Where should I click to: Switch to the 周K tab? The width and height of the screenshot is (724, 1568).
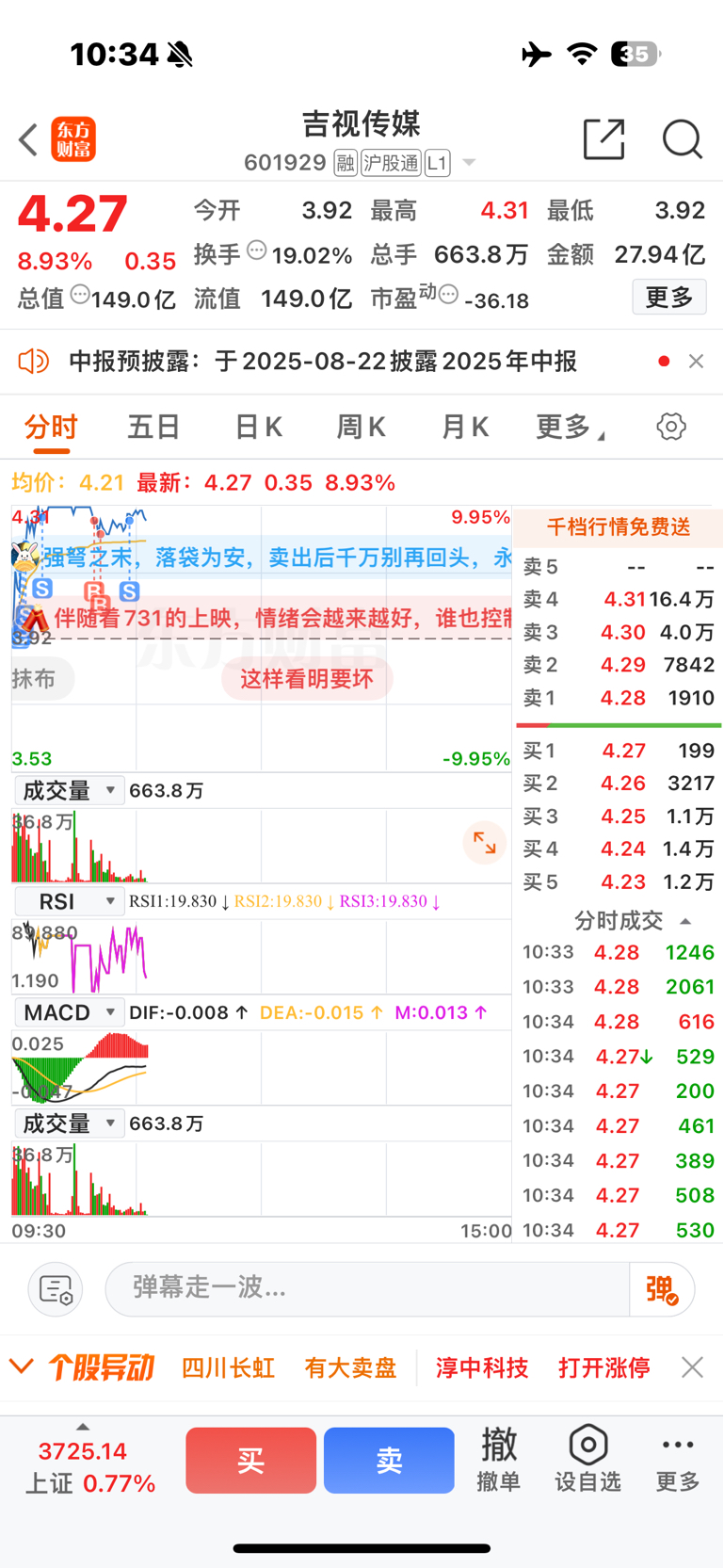point(362,427)
